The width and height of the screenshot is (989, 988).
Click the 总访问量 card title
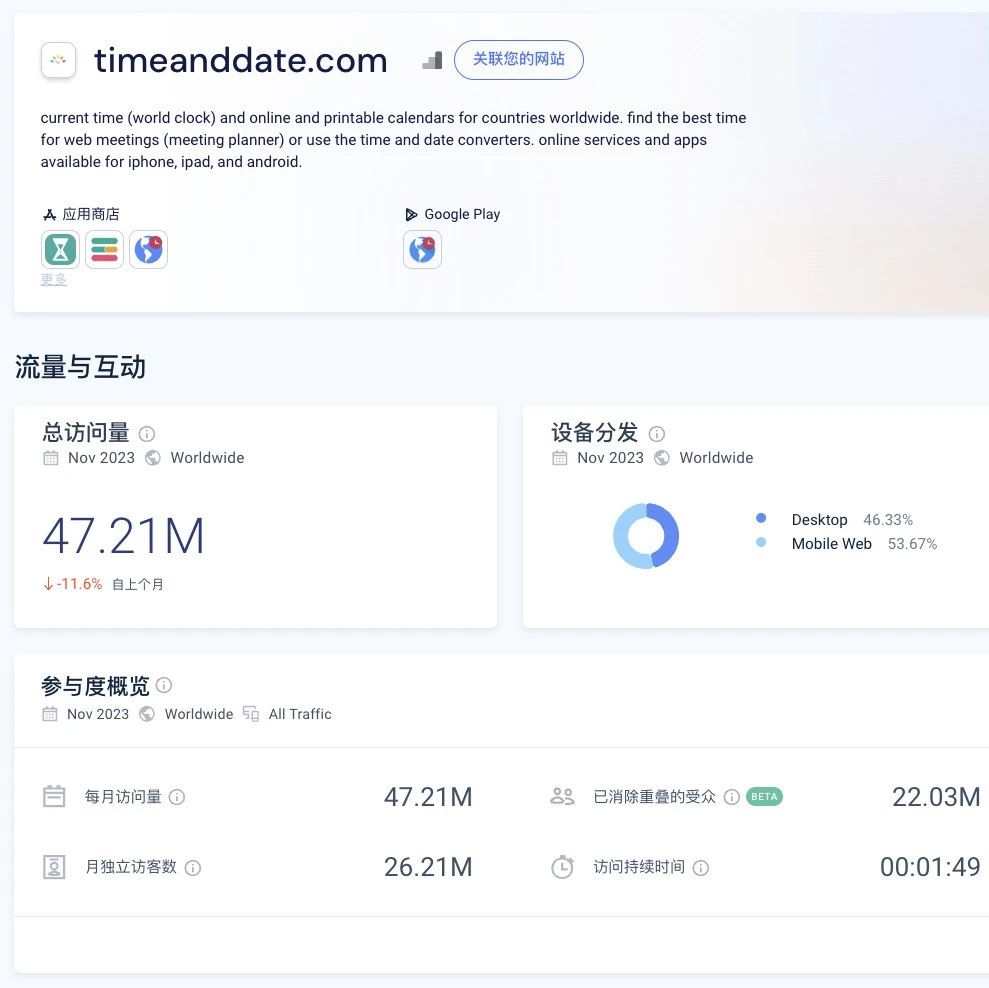pos(86,433)
